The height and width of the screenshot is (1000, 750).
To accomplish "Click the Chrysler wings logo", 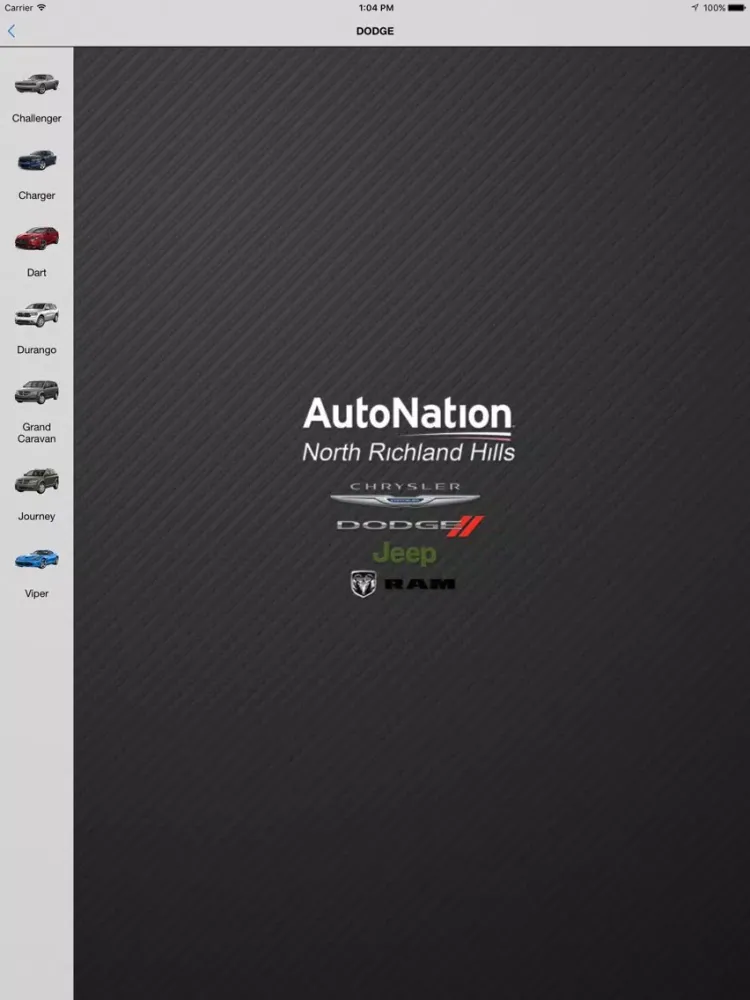I will pos(405,496).
